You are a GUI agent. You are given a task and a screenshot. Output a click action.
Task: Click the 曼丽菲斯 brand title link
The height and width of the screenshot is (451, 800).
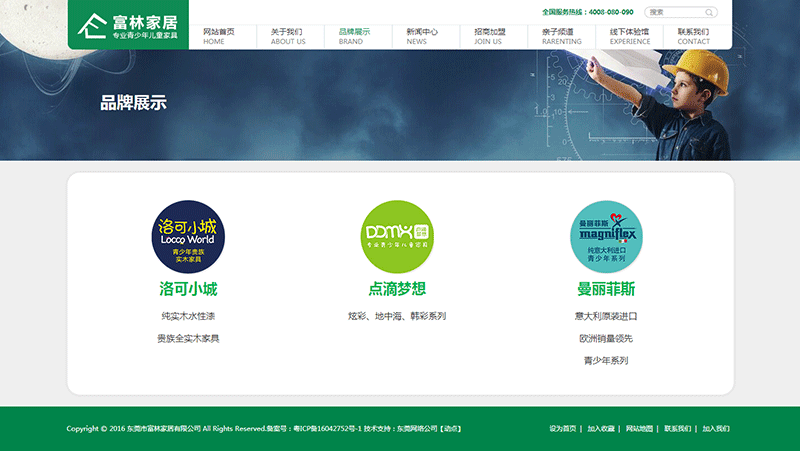pos(606,289)
